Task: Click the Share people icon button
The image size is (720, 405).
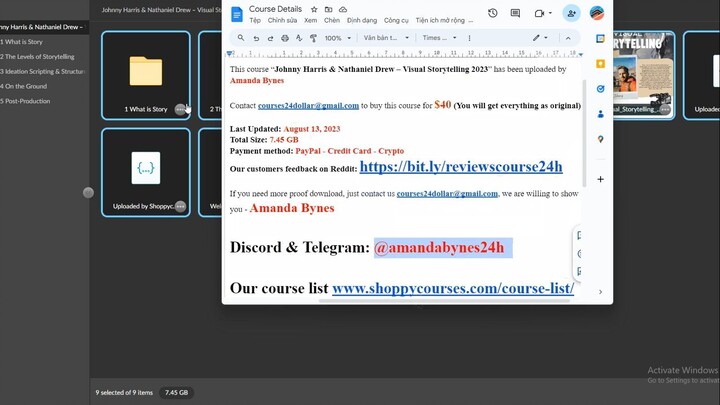Action: tap(571, 13)
